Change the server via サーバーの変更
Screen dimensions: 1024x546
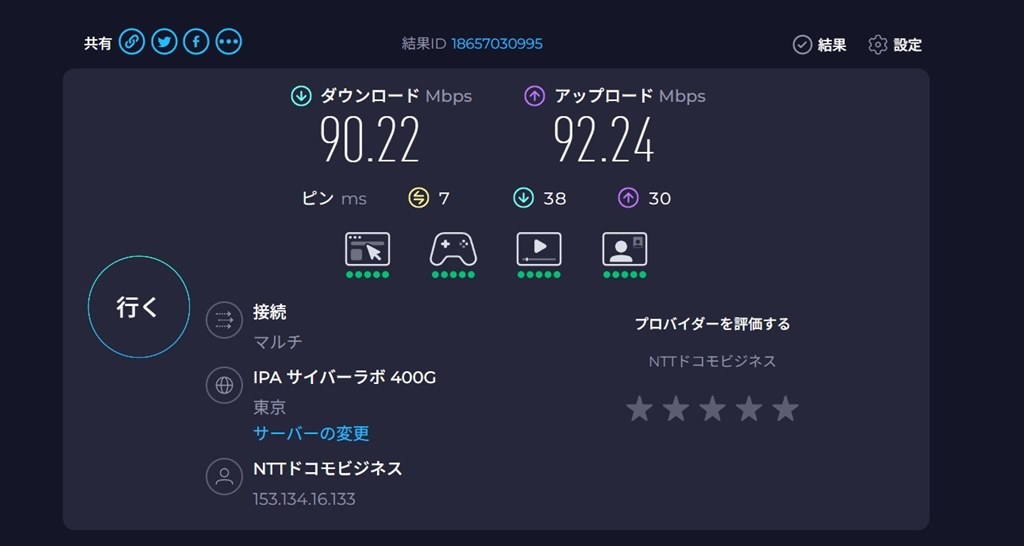tap(311, 433)
